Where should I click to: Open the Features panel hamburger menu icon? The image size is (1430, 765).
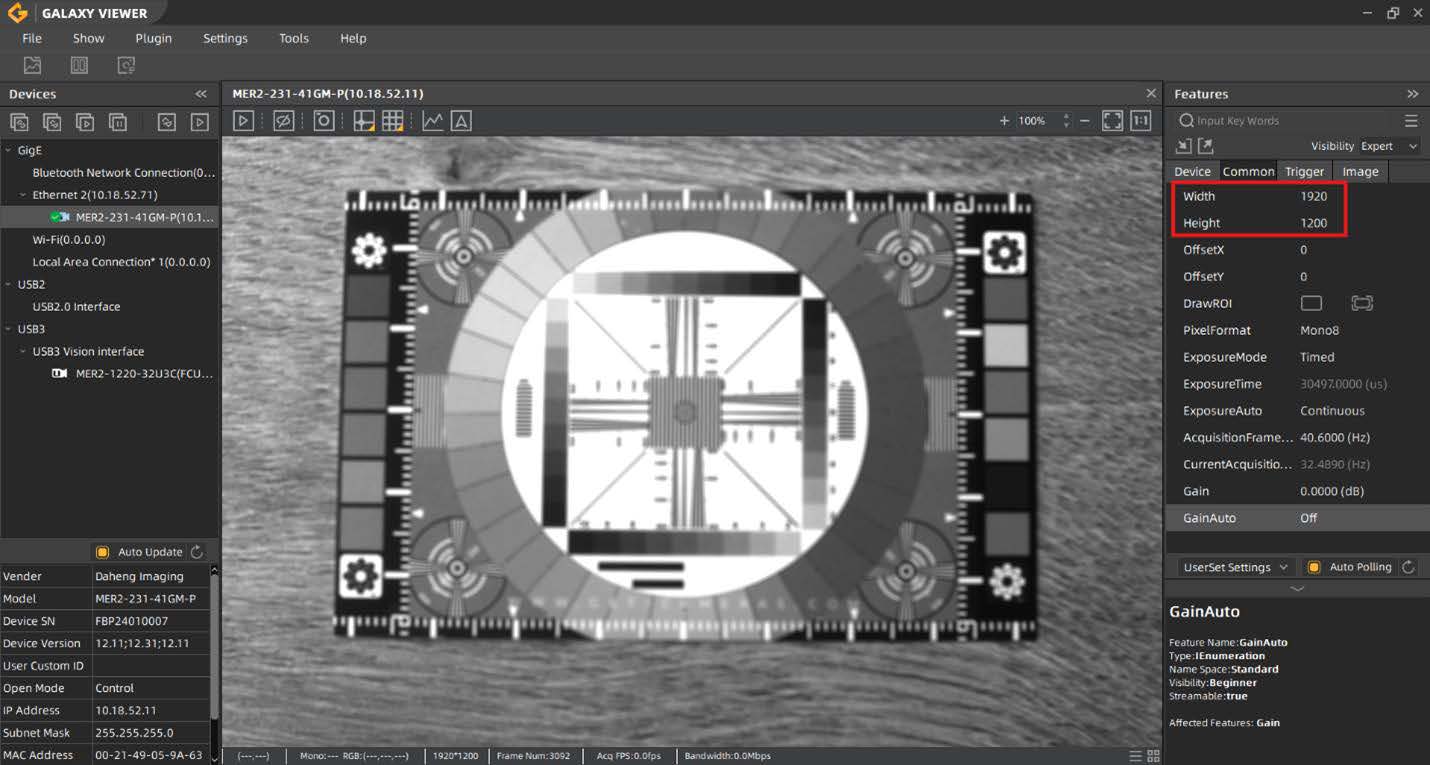pyautogui.click(x=1411, y=121)
